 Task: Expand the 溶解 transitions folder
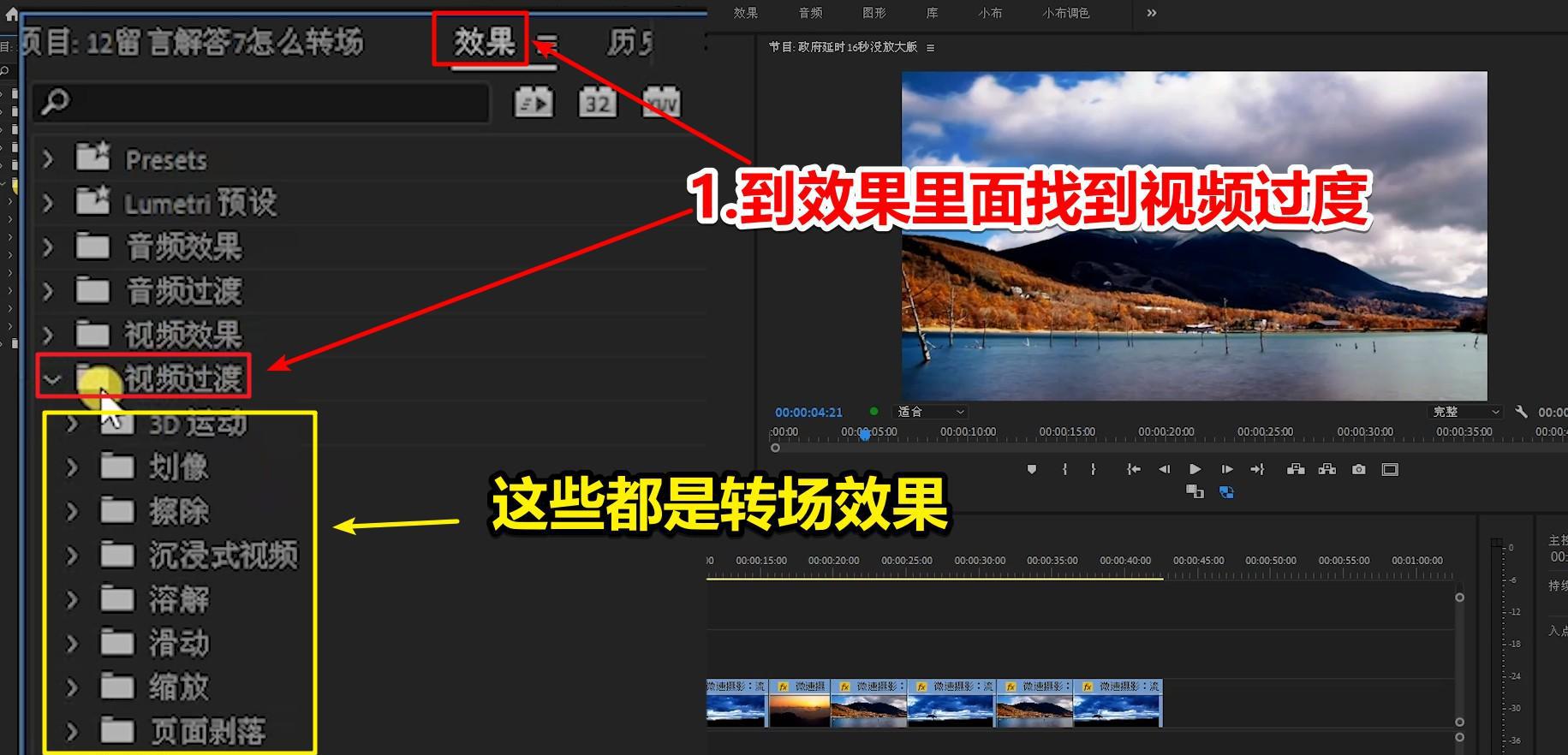pyautogui.click(x=73, y=600)
